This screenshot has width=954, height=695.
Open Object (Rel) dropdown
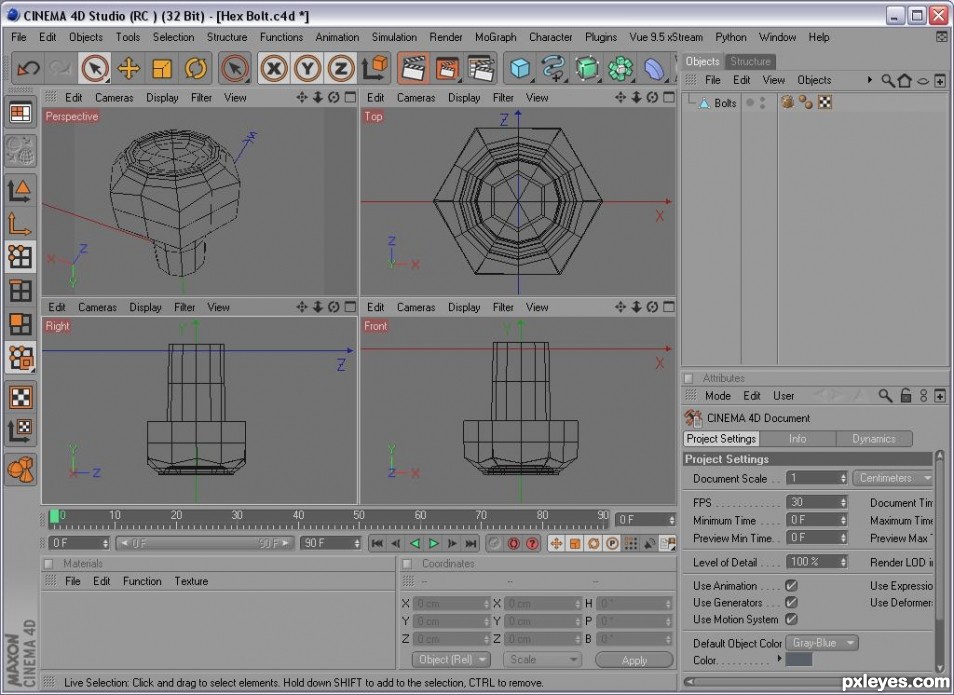(451, 660)
